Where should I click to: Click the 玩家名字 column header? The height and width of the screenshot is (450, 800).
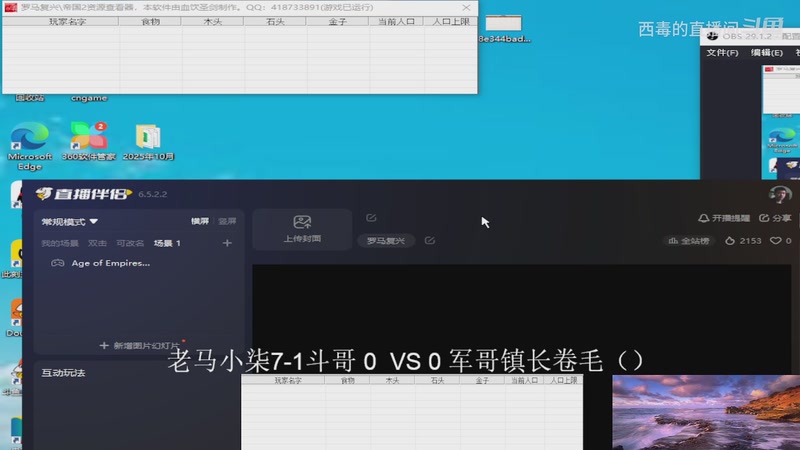click(60, 21)
